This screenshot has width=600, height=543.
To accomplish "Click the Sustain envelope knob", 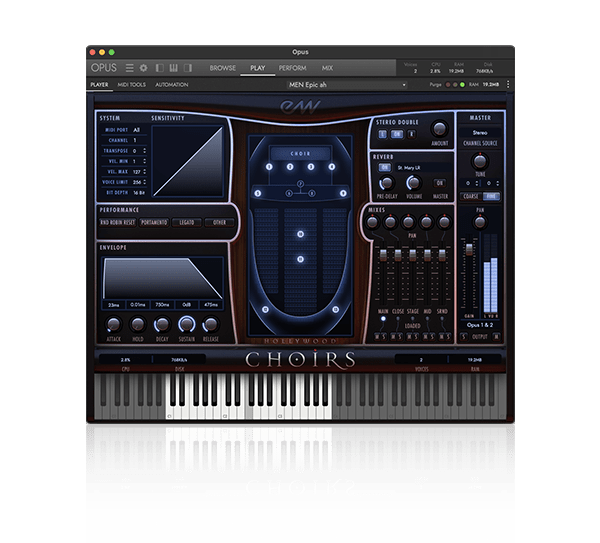I will pyautogui.click(x=185, y=324).
